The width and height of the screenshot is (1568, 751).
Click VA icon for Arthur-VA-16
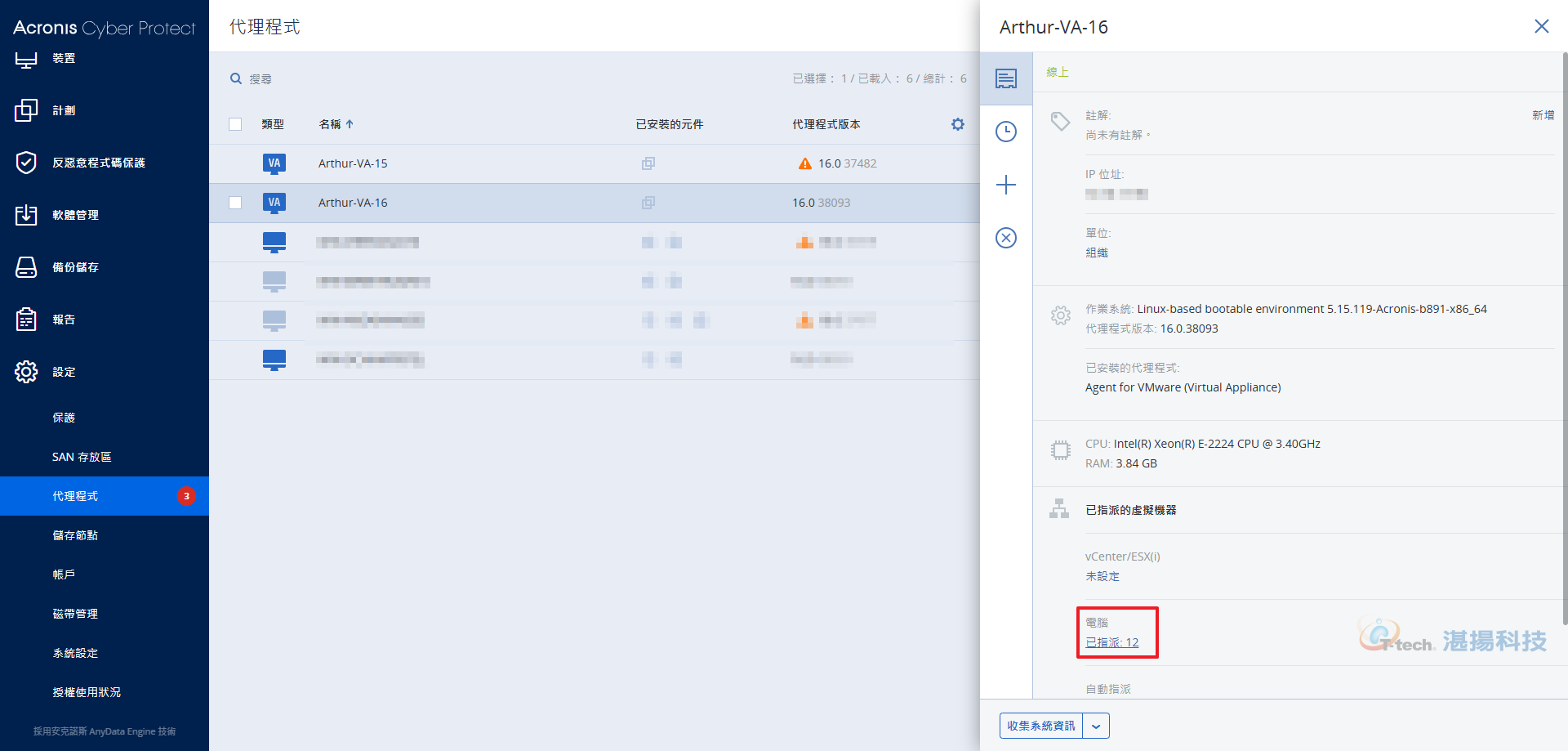tap(274, 203)
